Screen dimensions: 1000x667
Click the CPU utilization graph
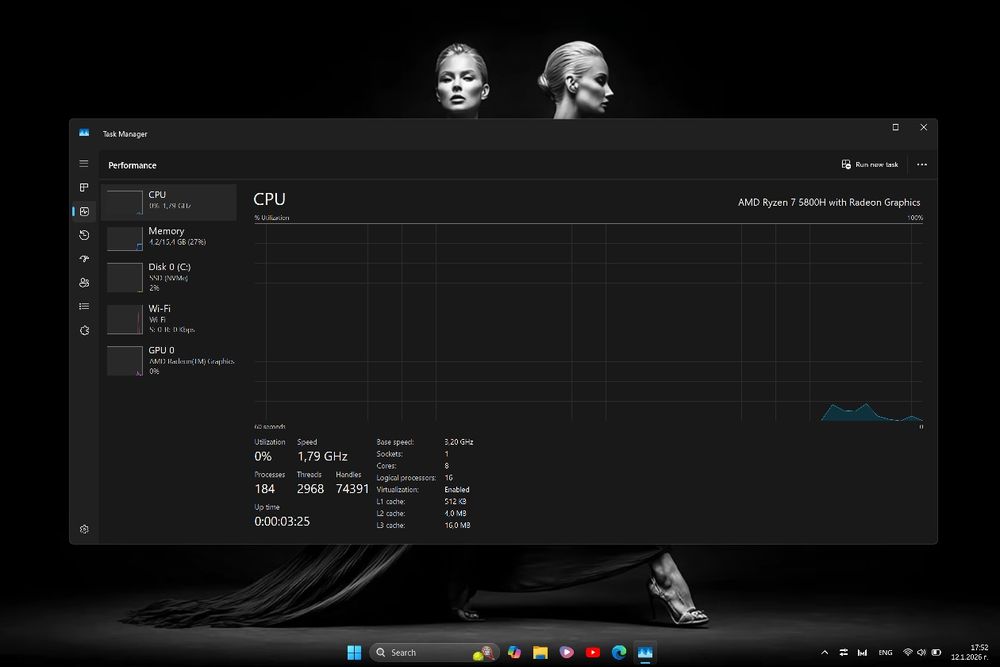pyautogui.click(x=588, y=322)
